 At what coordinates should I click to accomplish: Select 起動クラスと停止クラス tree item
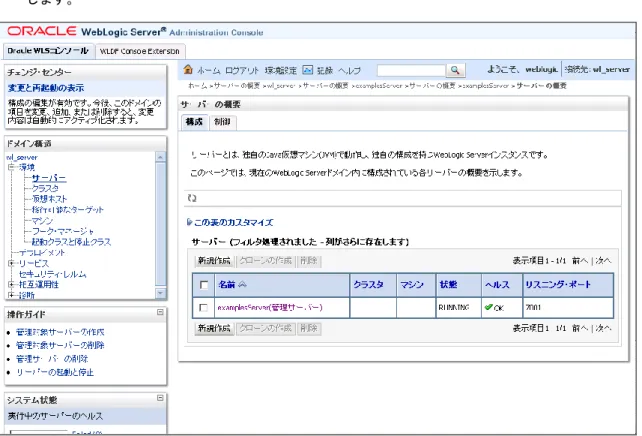point(71,242)
